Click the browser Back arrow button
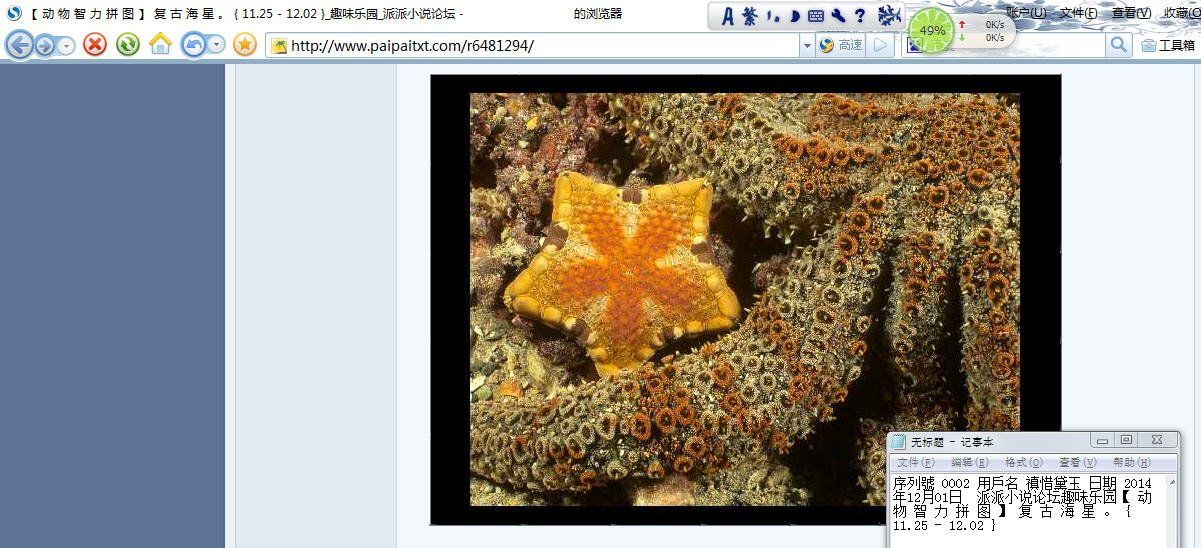This screenshot has height=548, width=1201. 19,45
